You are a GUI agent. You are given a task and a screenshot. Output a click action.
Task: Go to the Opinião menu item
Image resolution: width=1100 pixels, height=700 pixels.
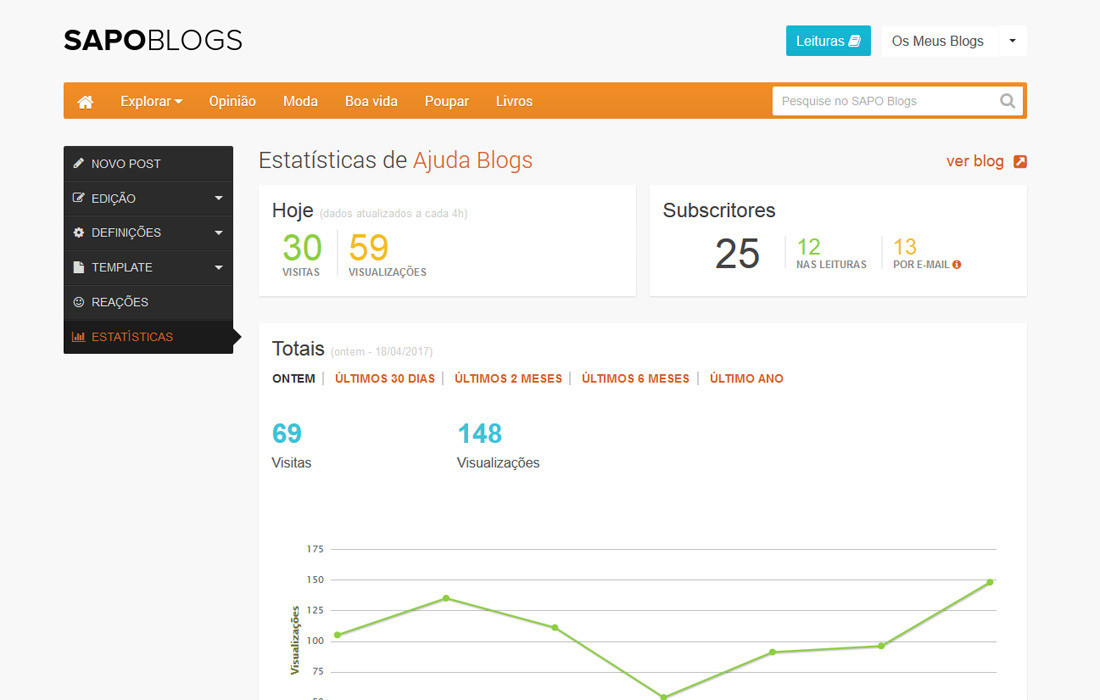click(x=232, y=101)
